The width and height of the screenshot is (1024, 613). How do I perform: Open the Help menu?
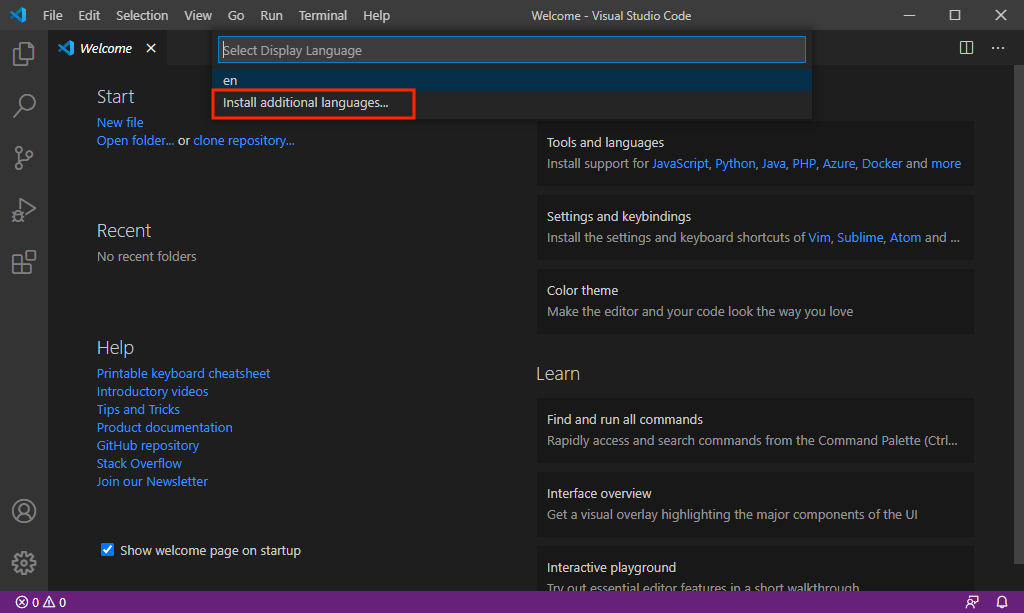[x=376, y=15]
